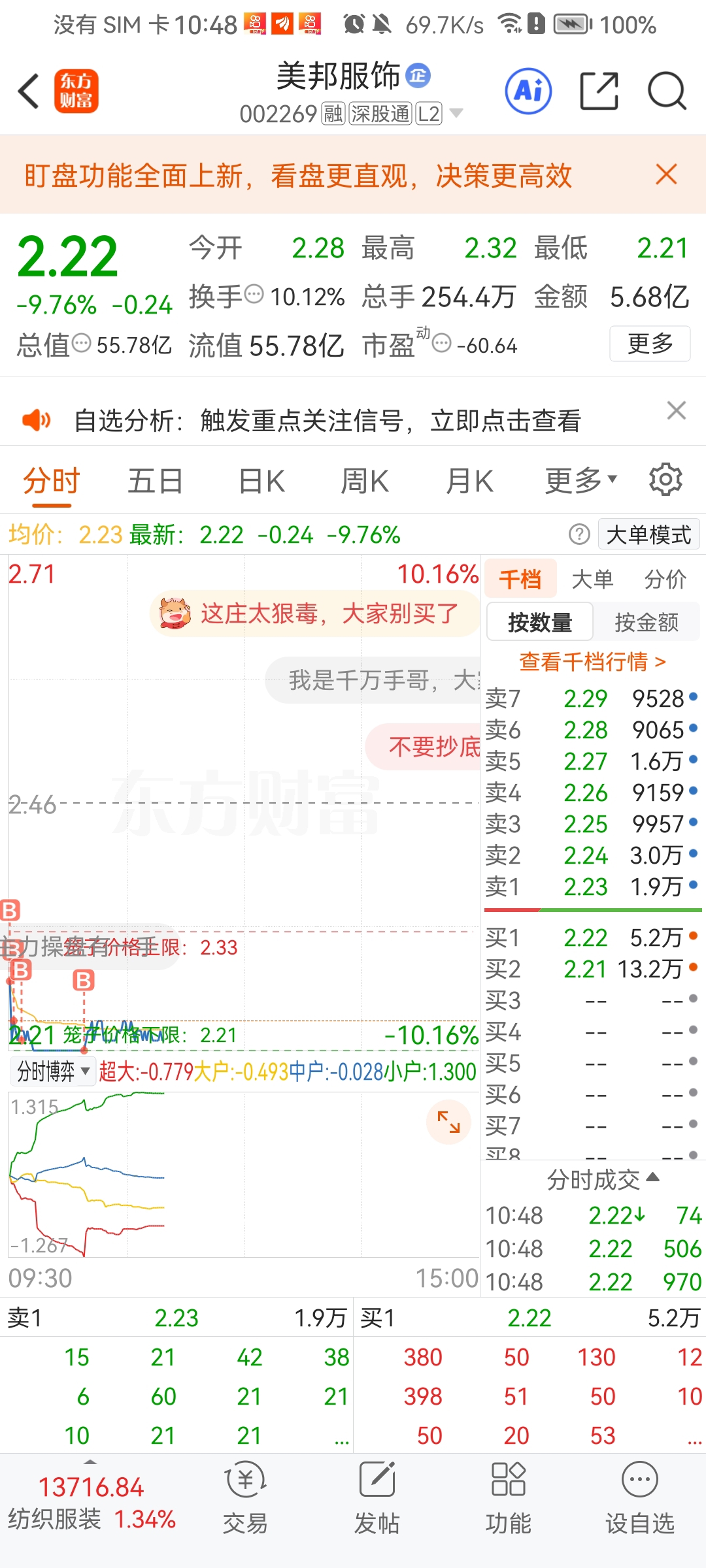Expand more buy order quantities
The width and height of the screenshot is (706, 1568).
pyautogui.click(x=694, y=1441)
